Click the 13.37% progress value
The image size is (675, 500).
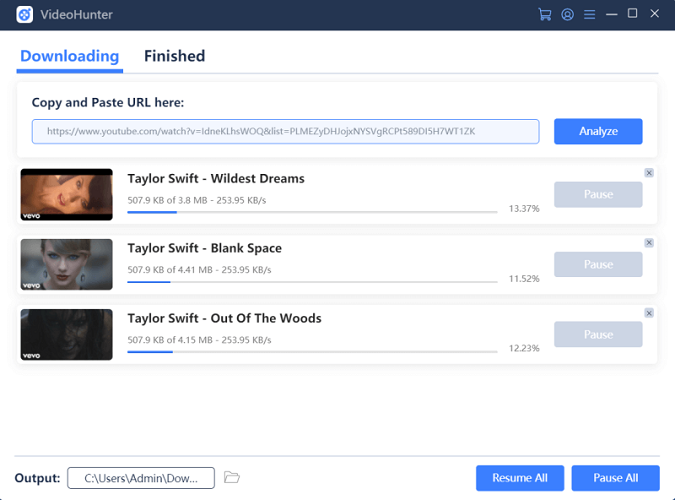tap(524, 208)
